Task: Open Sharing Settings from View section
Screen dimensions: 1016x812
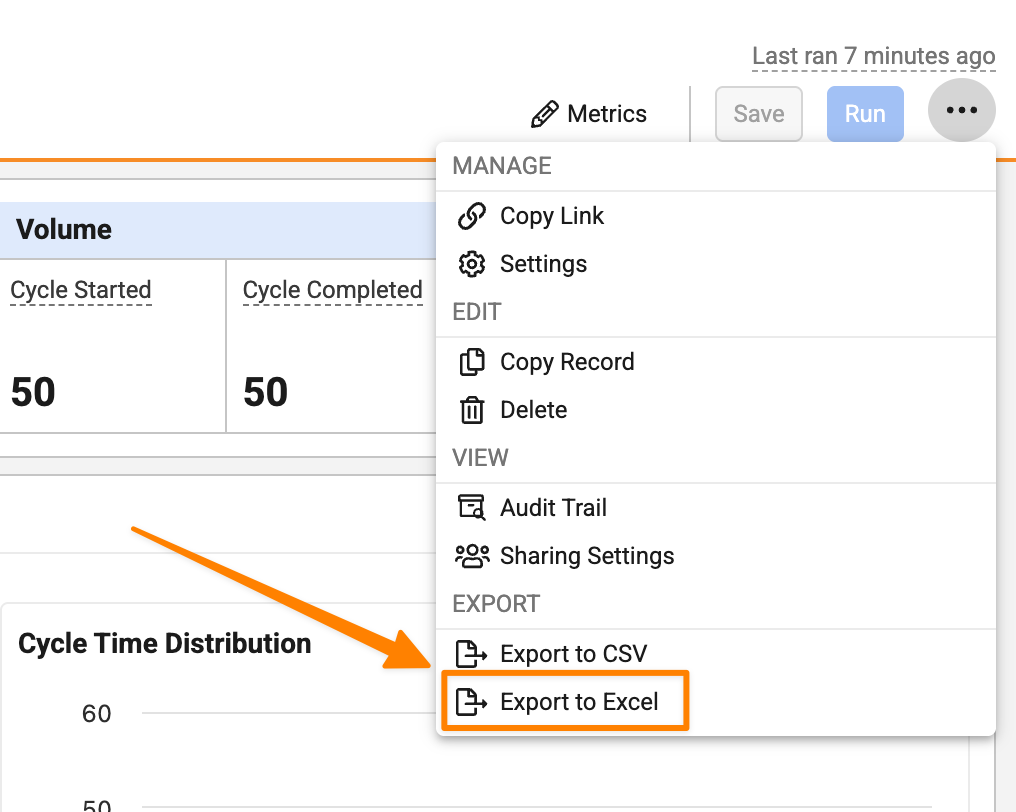Action: point(716,556)
